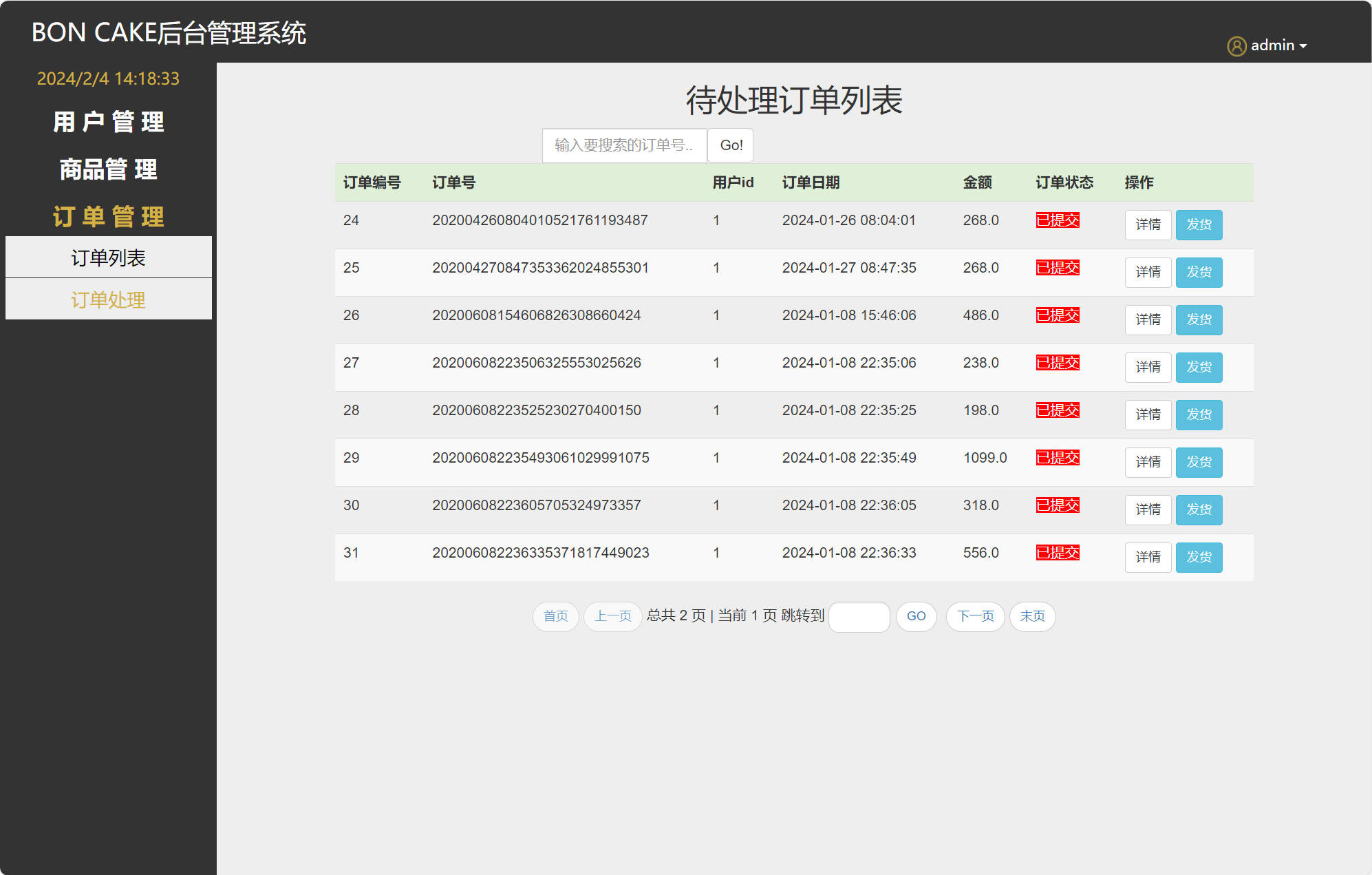View 详情 for order 24
This screenshot has width=1372, height=875.
point(1148,225)
